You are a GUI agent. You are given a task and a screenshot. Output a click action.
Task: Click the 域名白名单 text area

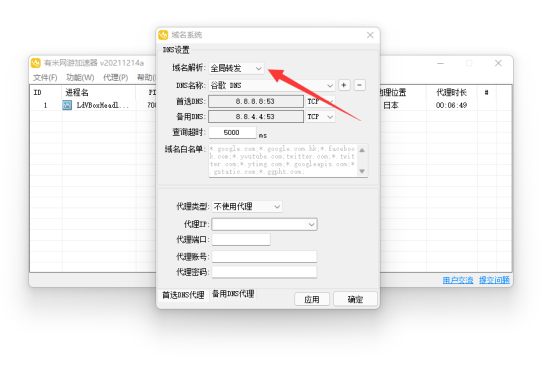[x=283, y=160]
